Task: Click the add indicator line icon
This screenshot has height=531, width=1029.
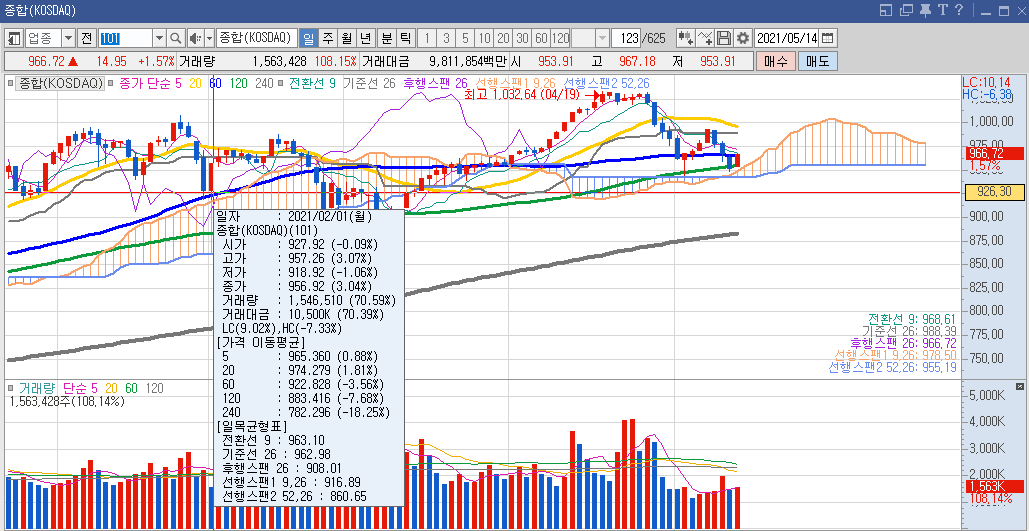Action: (x=705, y=38)
